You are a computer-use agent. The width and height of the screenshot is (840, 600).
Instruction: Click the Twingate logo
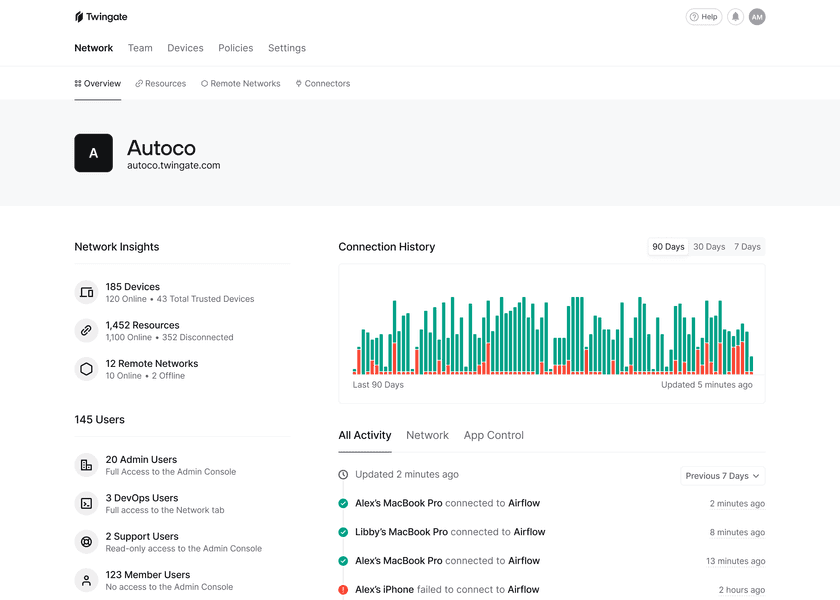[x=101, y=17]
